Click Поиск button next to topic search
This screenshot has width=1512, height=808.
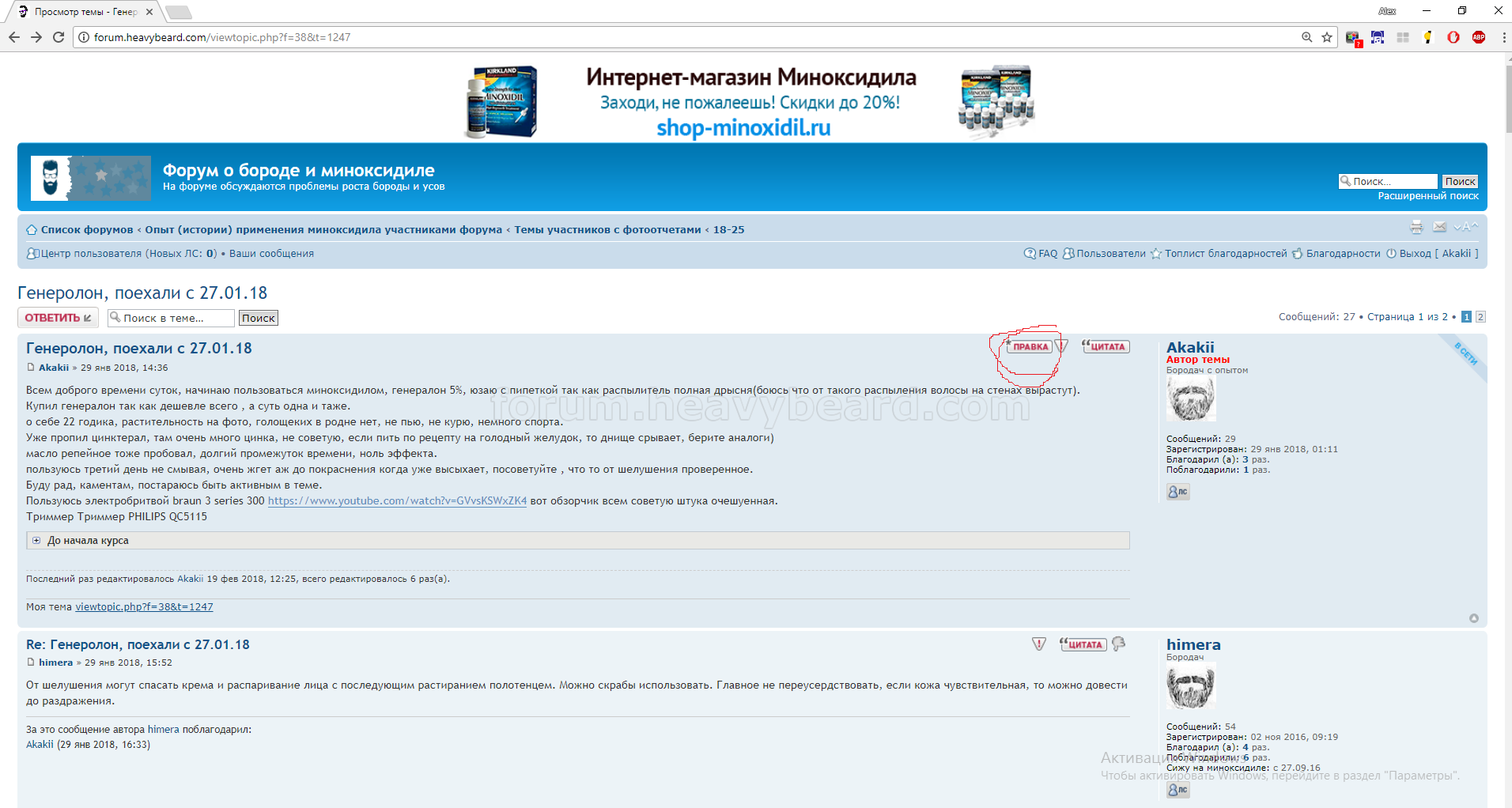259,318
